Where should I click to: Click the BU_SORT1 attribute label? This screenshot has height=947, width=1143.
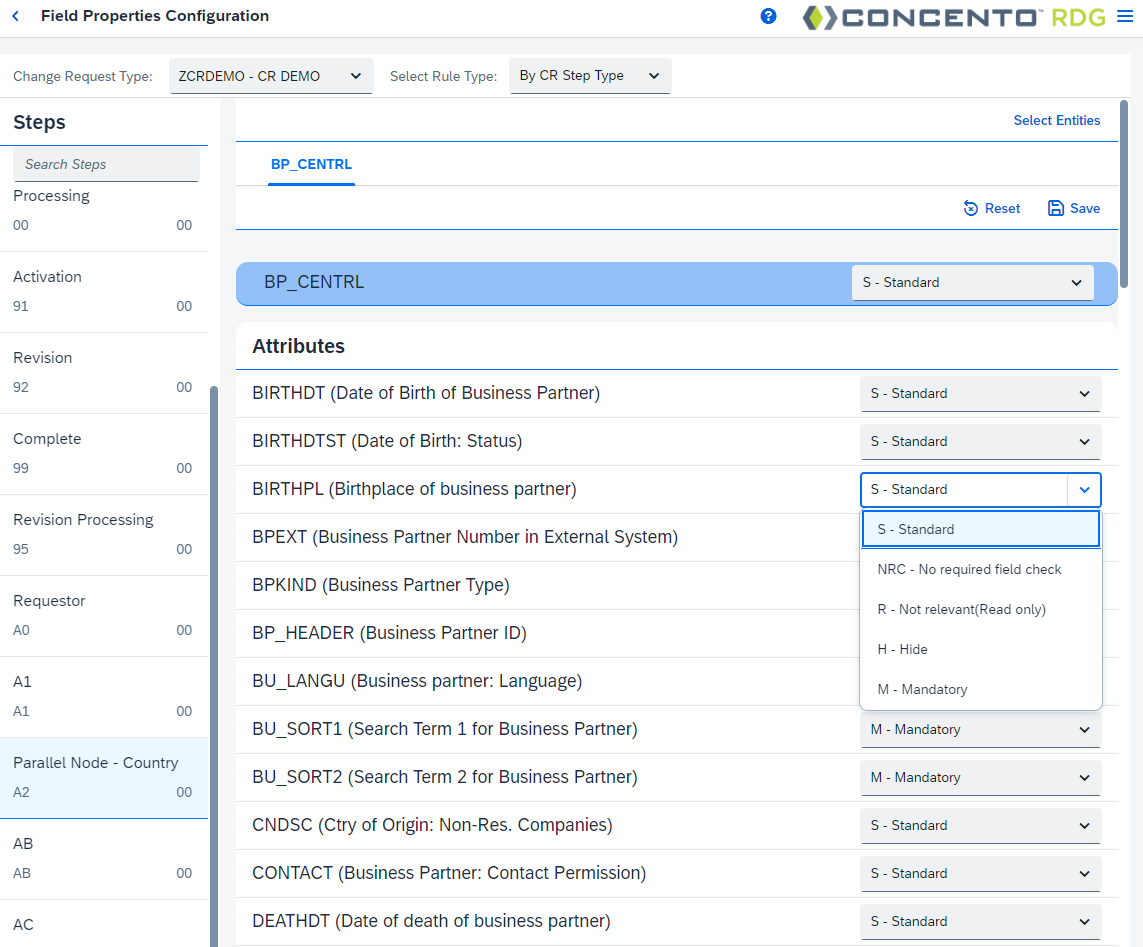point(445,729)
